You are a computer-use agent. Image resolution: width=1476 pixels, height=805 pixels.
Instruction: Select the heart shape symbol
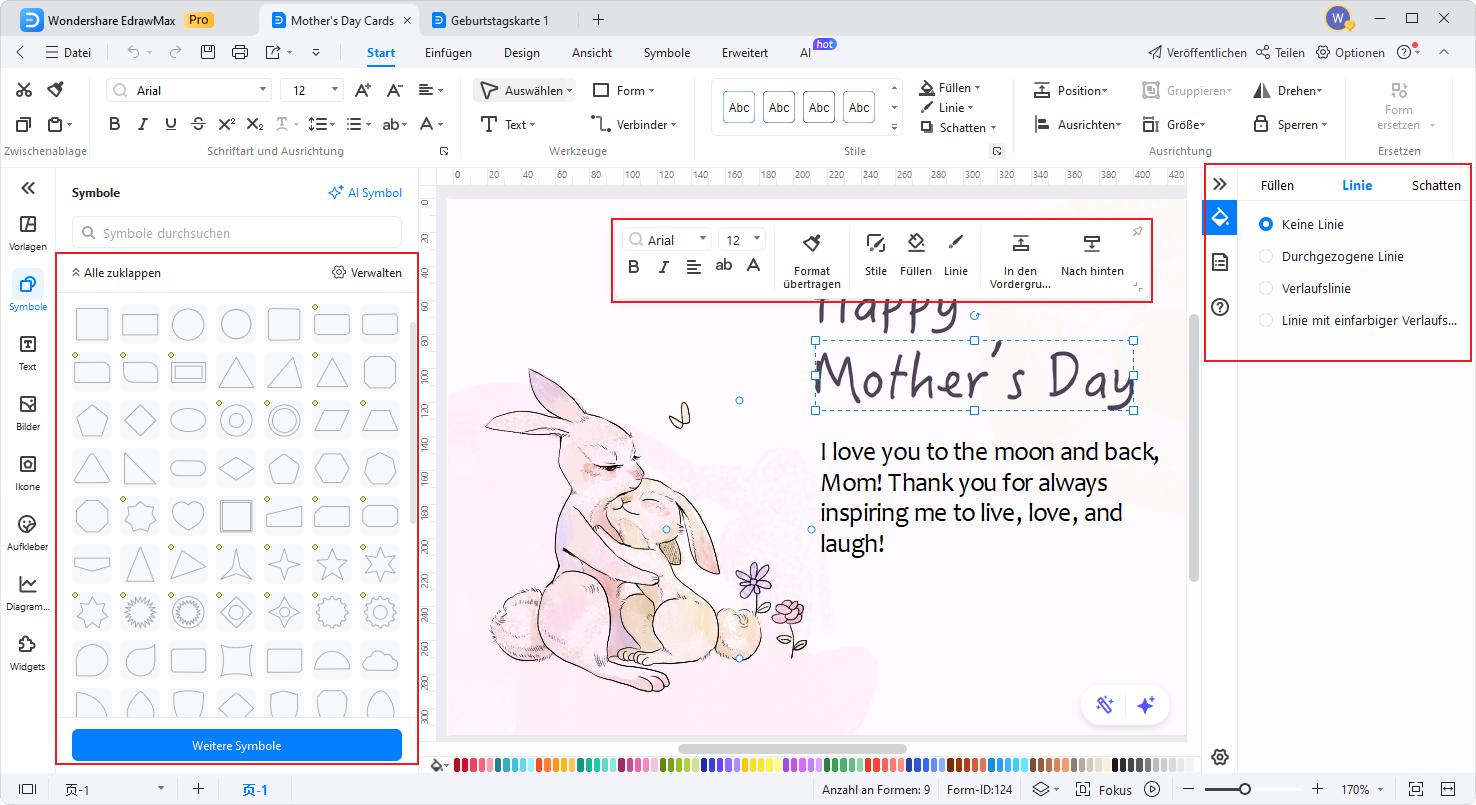click(188, 516)
